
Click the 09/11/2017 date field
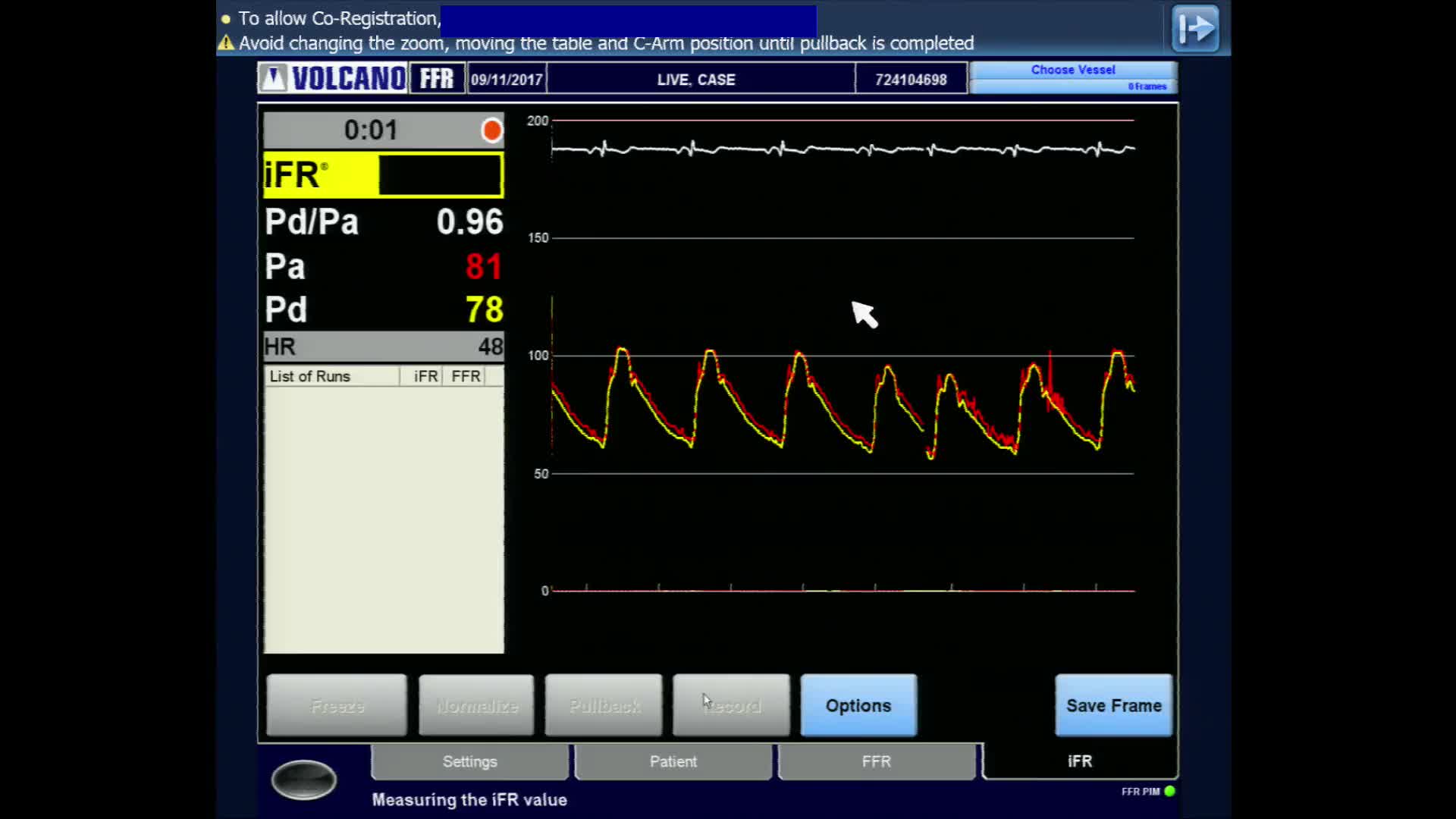point(506,79)
